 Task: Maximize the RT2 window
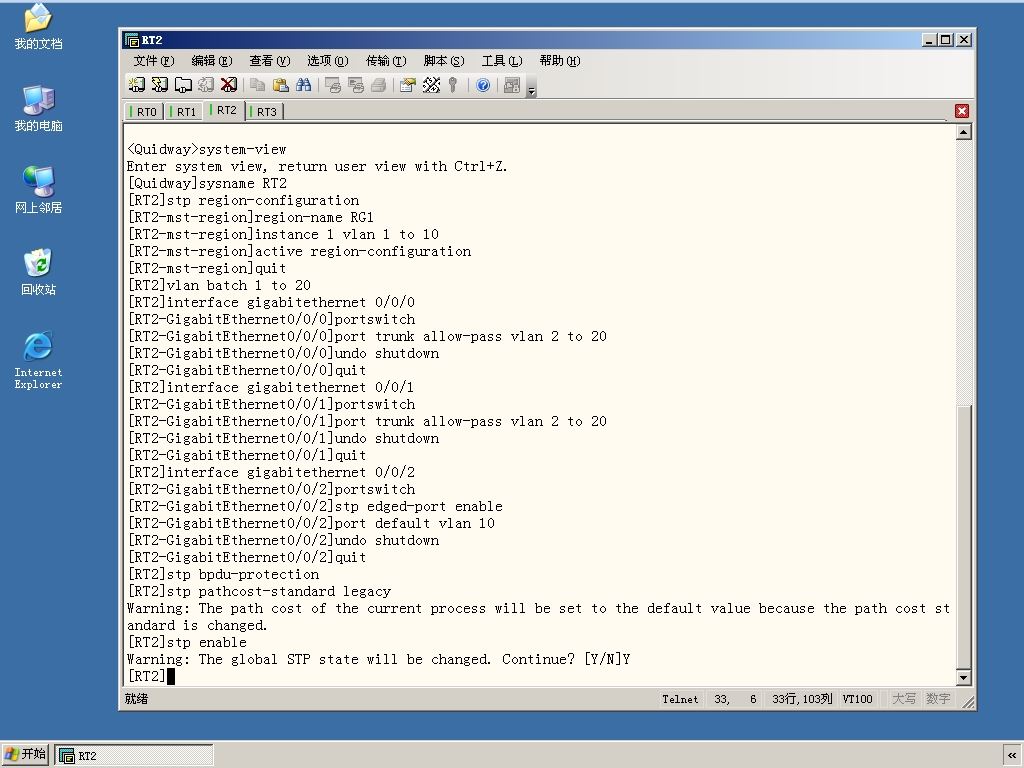944,40
